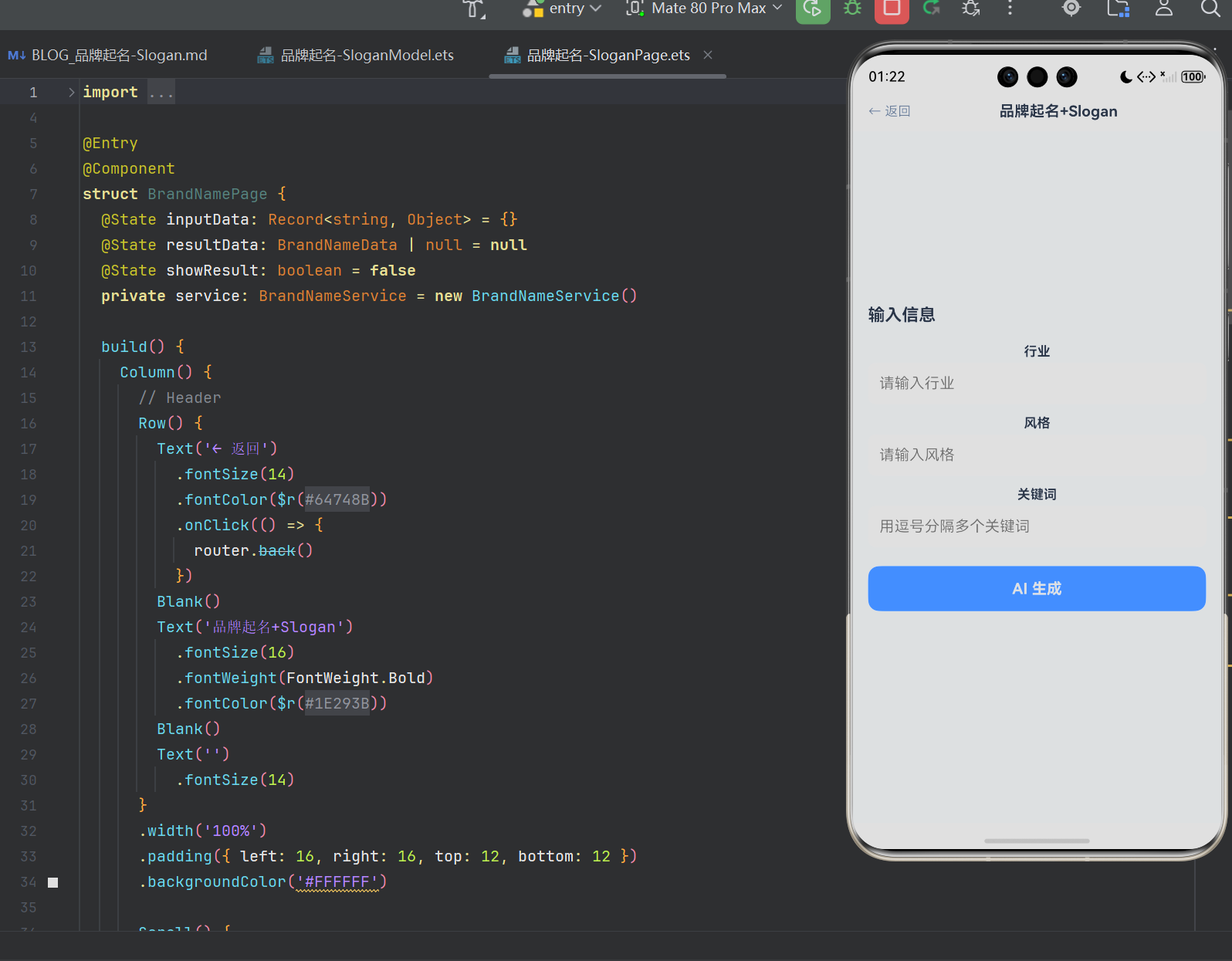Click the 关键词 label in preview
Image resolution: width=1232 pixels, height=961 pixels.
coord(1037,494)
